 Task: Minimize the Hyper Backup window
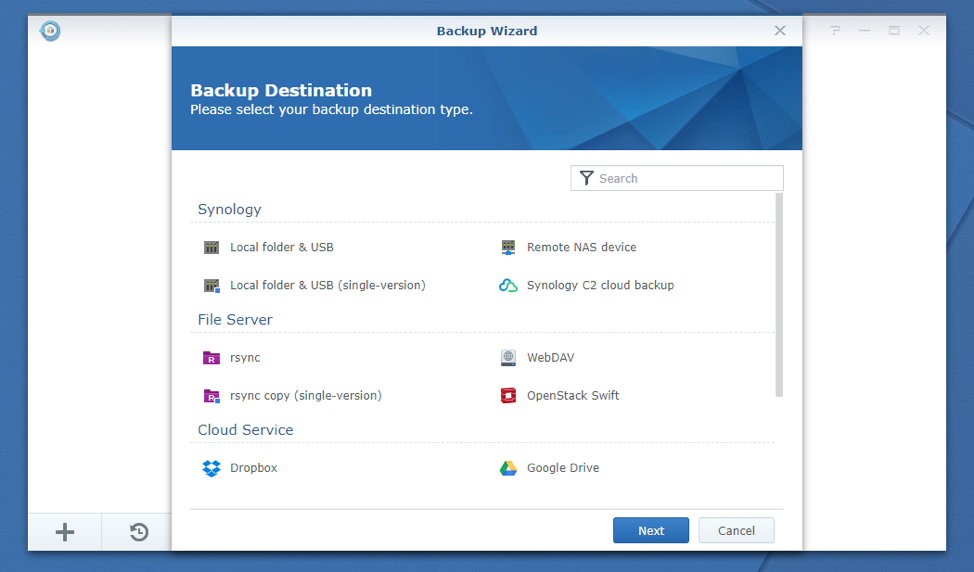pyautogui.click(x=864, y=30)
